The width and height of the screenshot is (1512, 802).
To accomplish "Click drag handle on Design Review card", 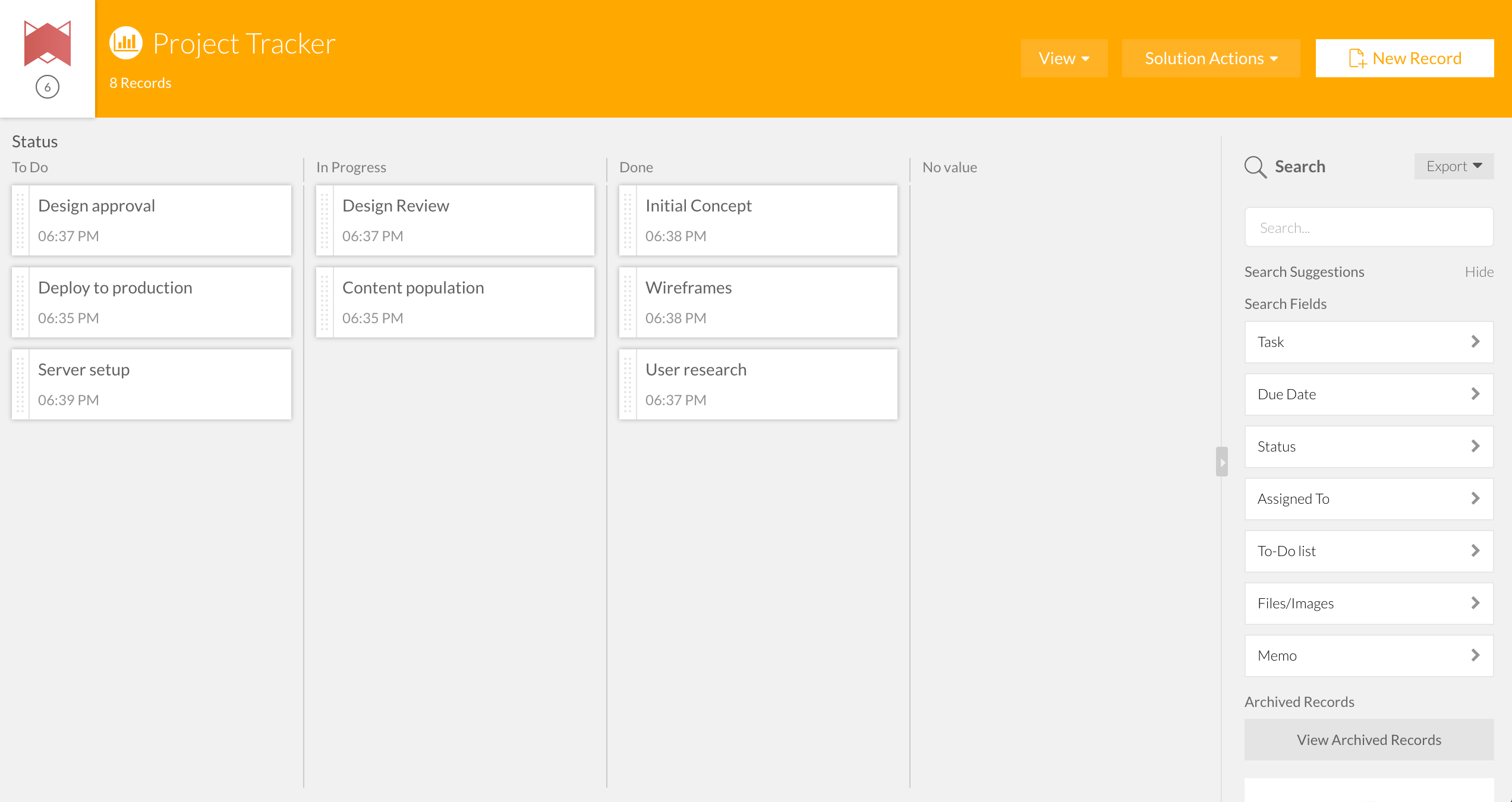I will coord(325,220).
